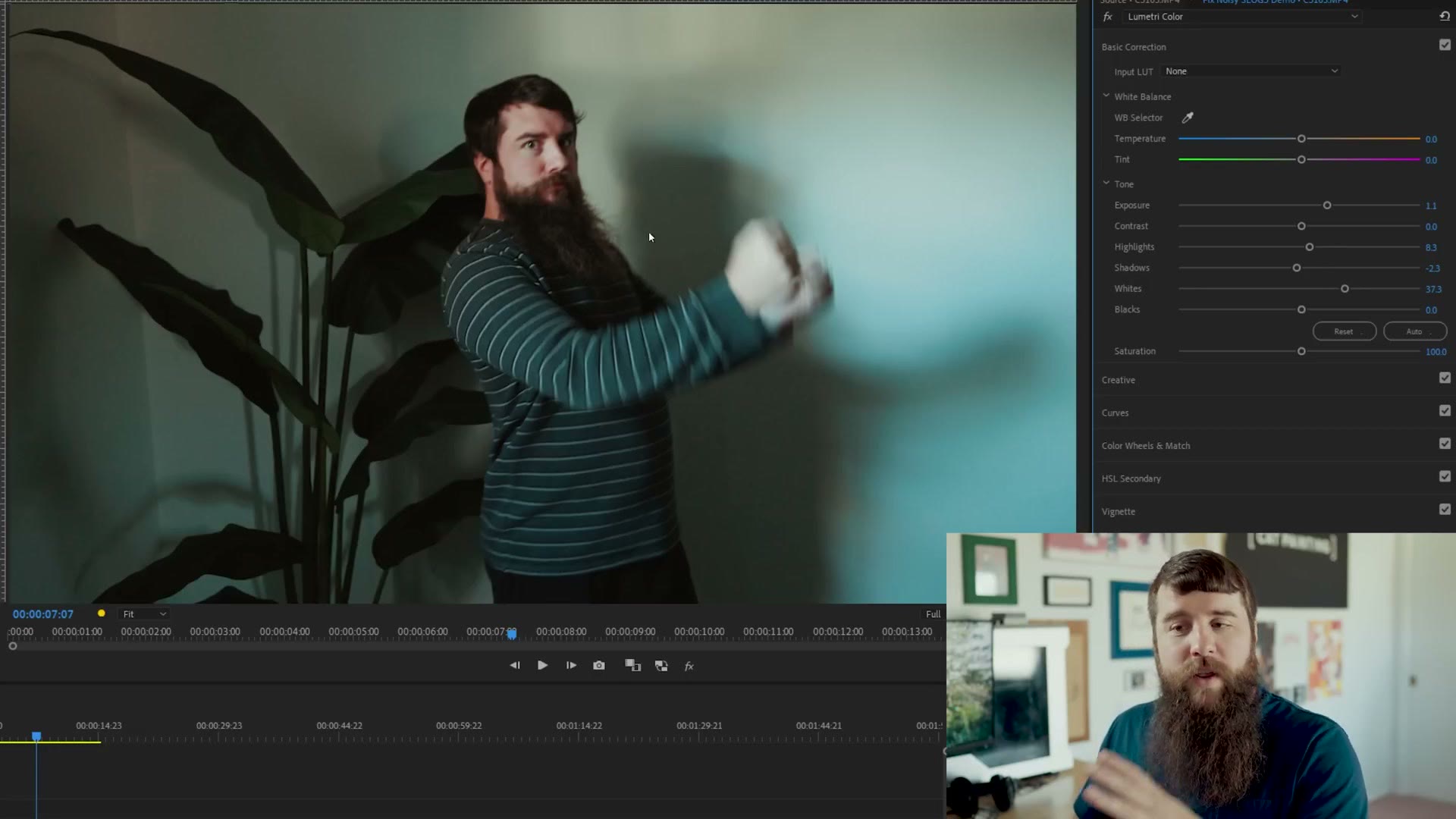Open the Lumetri Color effect dropdown
The width and height of the screenshot is (1456, 819).
pos(1241,17)
